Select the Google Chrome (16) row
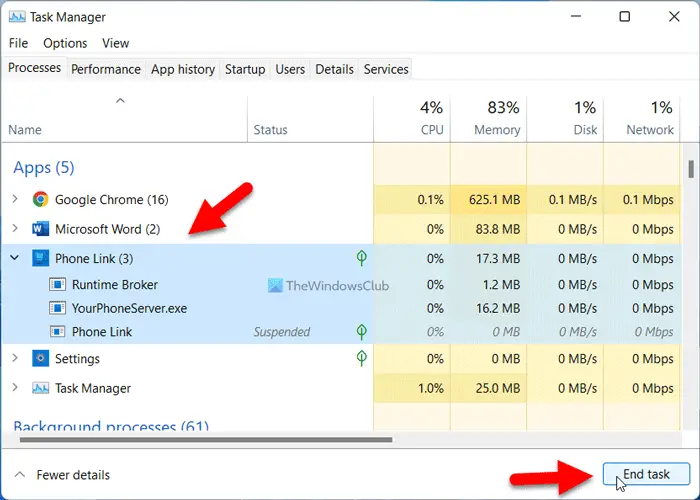Image resolution: width=700 pixels, height=500 pixels. point(342,199)
